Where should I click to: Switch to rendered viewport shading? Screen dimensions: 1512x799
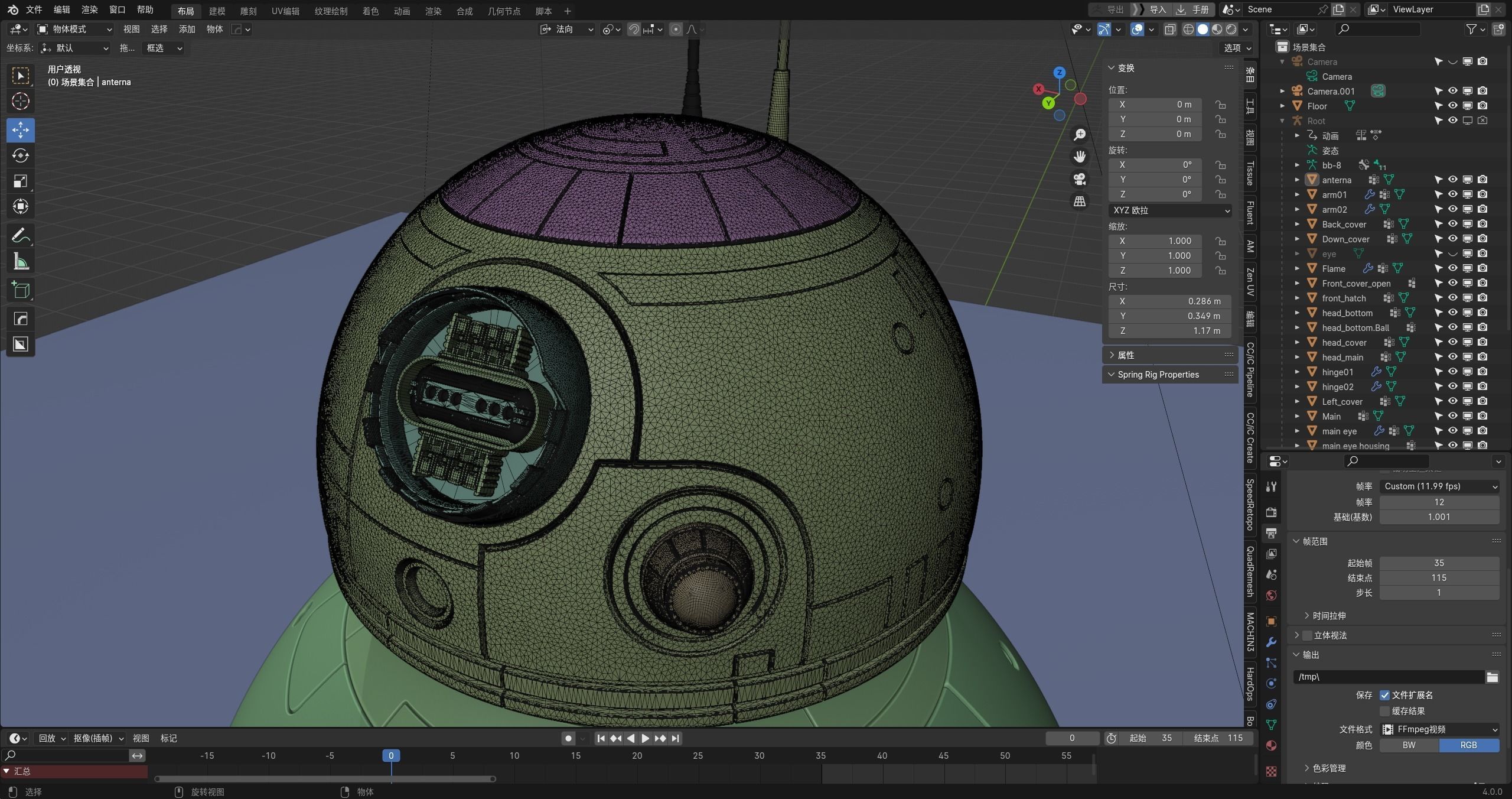[x=1231, y=29]
